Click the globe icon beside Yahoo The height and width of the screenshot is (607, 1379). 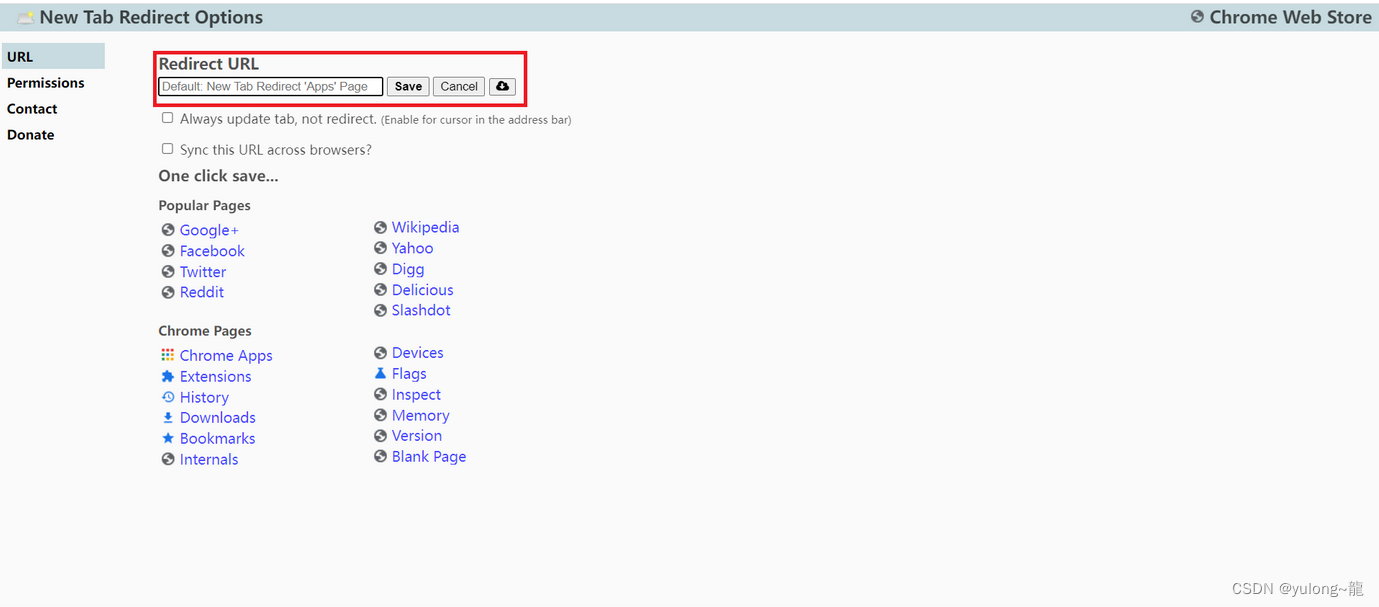380,248
